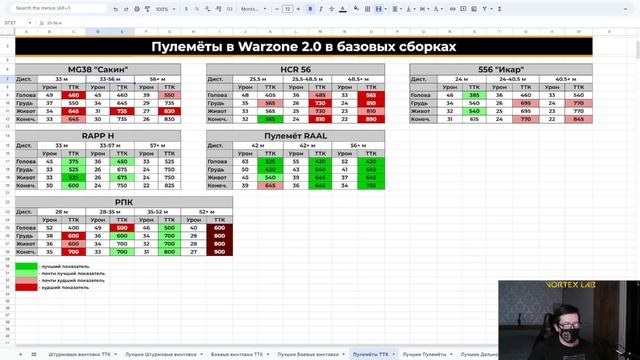Select the РПК header cell
The image size is (640, 360).
[x=124, y=202]
